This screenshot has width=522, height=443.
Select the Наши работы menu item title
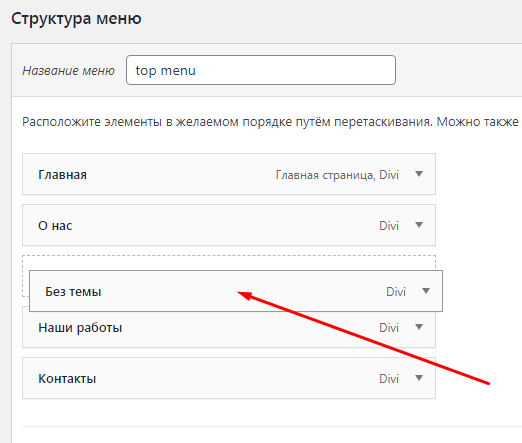click(80, 328)
